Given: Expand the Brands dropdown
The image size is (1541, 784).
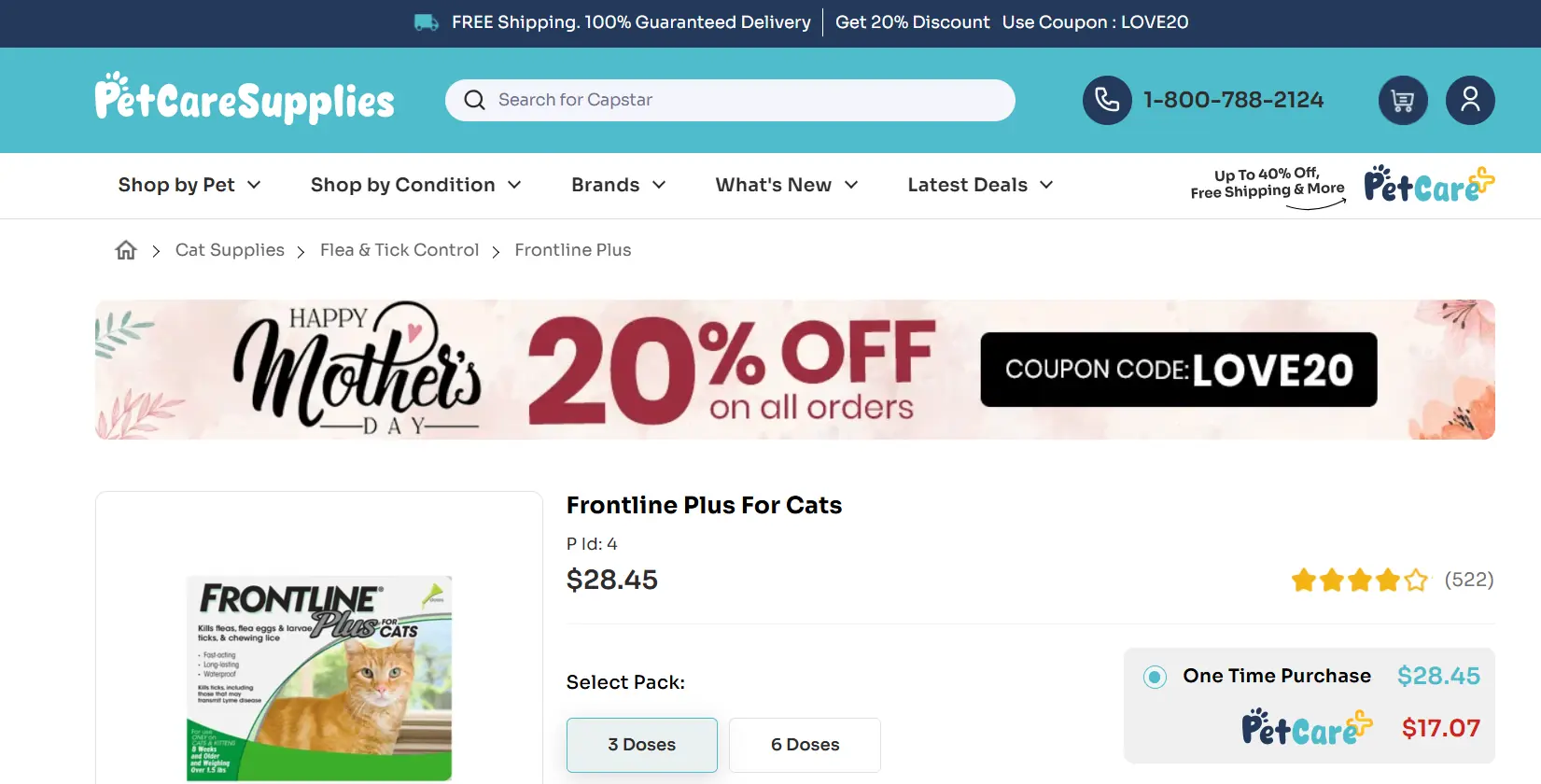Looking at the screenshot, I should click(617, 185).
